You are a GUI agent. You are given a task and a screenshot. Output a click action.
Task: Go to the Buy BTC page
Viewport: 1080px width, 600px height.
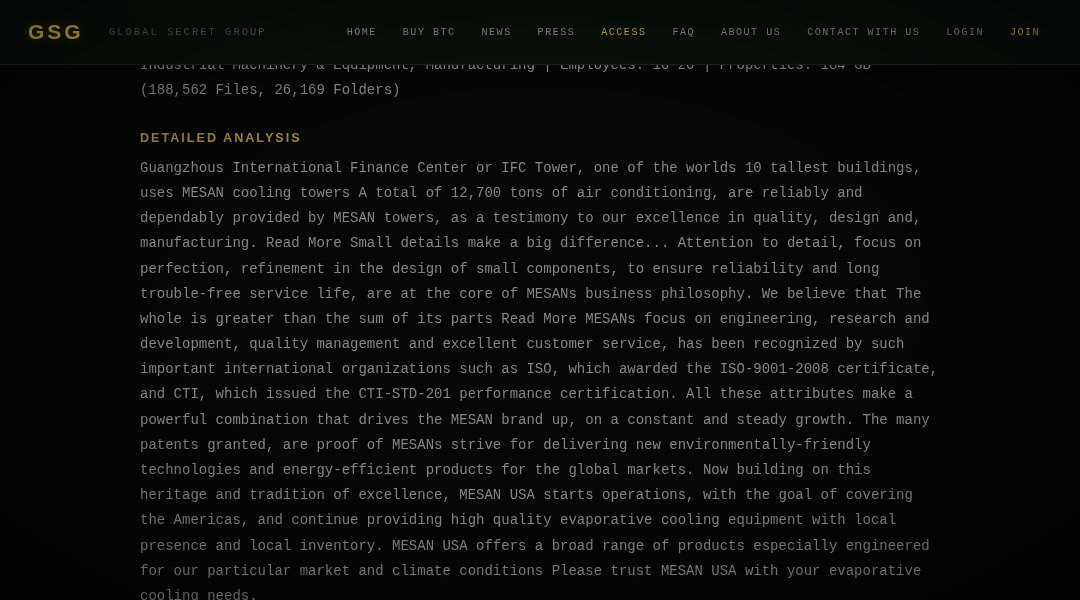pyautogui.click(x=428, y=32)
